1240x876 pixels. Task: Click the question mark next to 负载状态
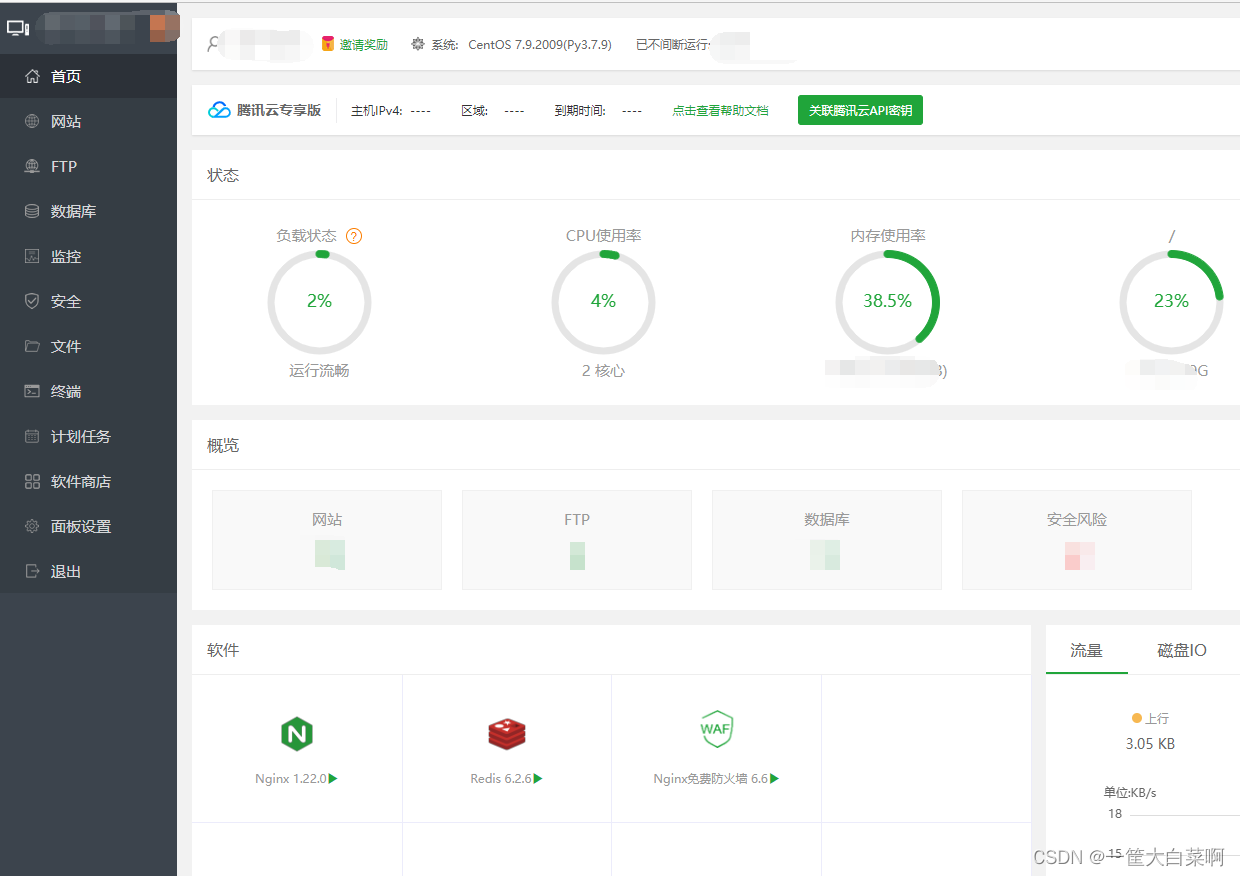click(x=354, y=236)
